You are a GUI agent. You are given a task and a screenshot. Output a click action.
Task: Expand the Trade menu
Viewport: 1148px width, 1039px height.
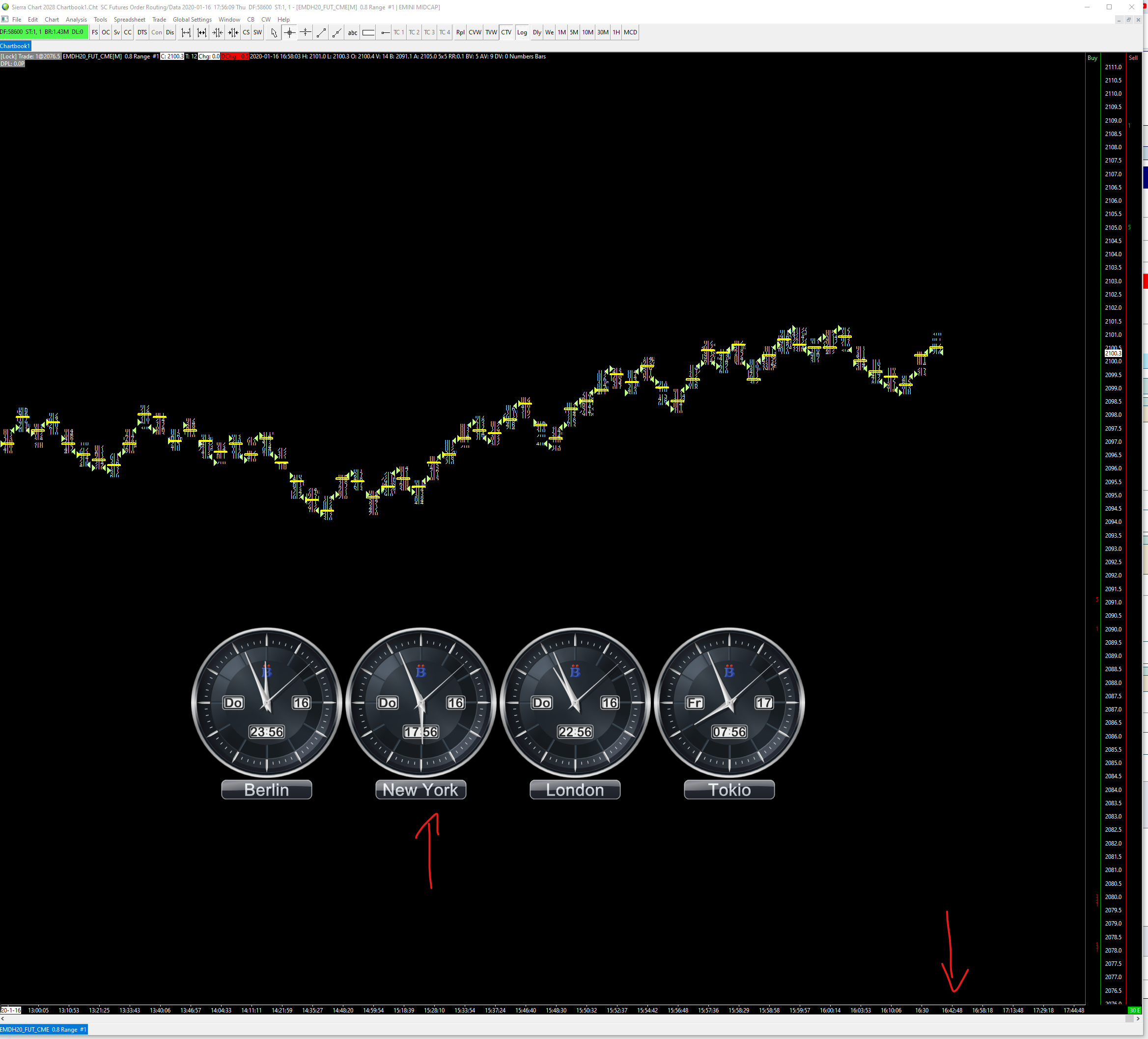pyautogui.click(x=159, y=19)
